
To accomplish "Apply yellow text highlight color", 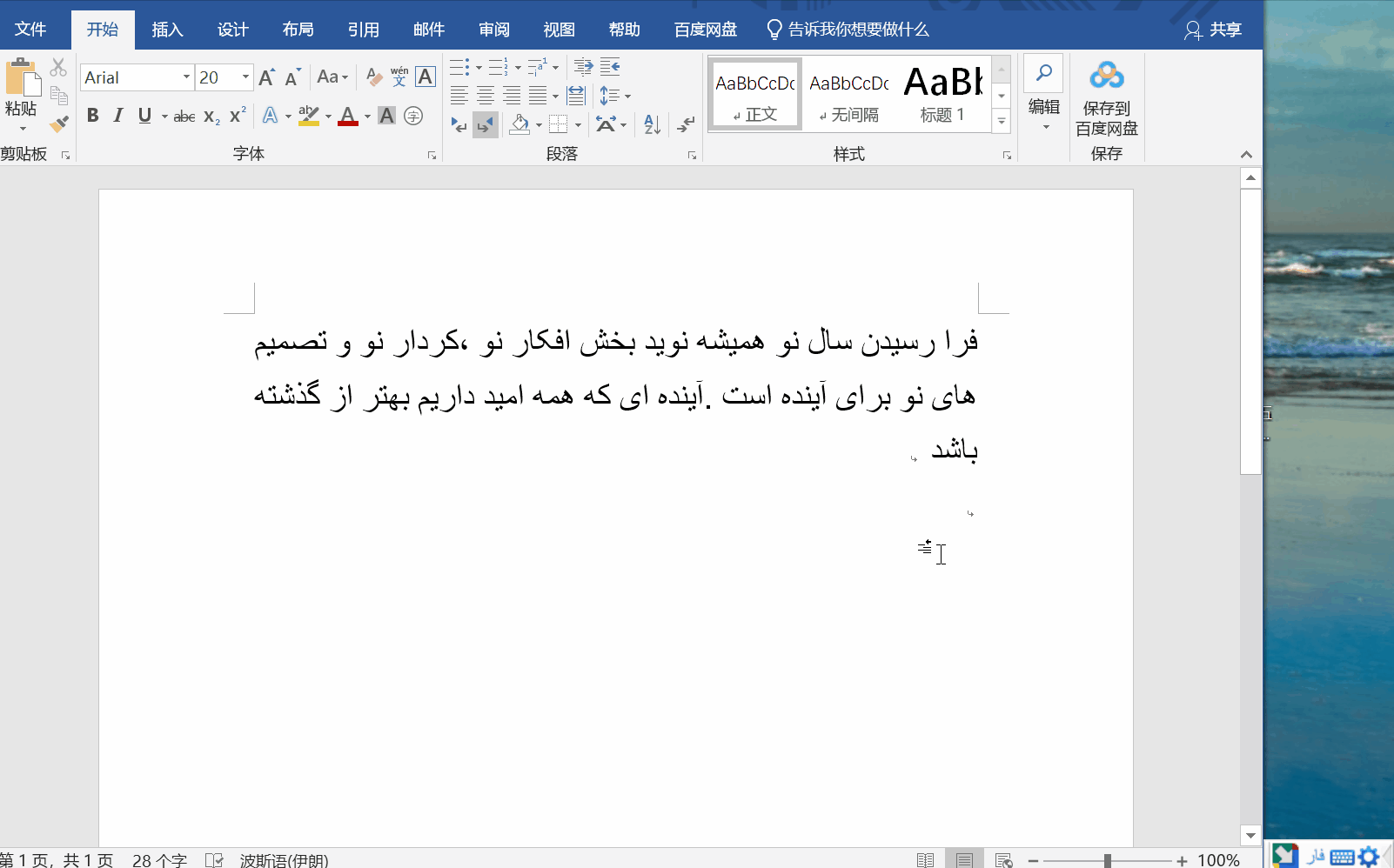I will 309,116.
